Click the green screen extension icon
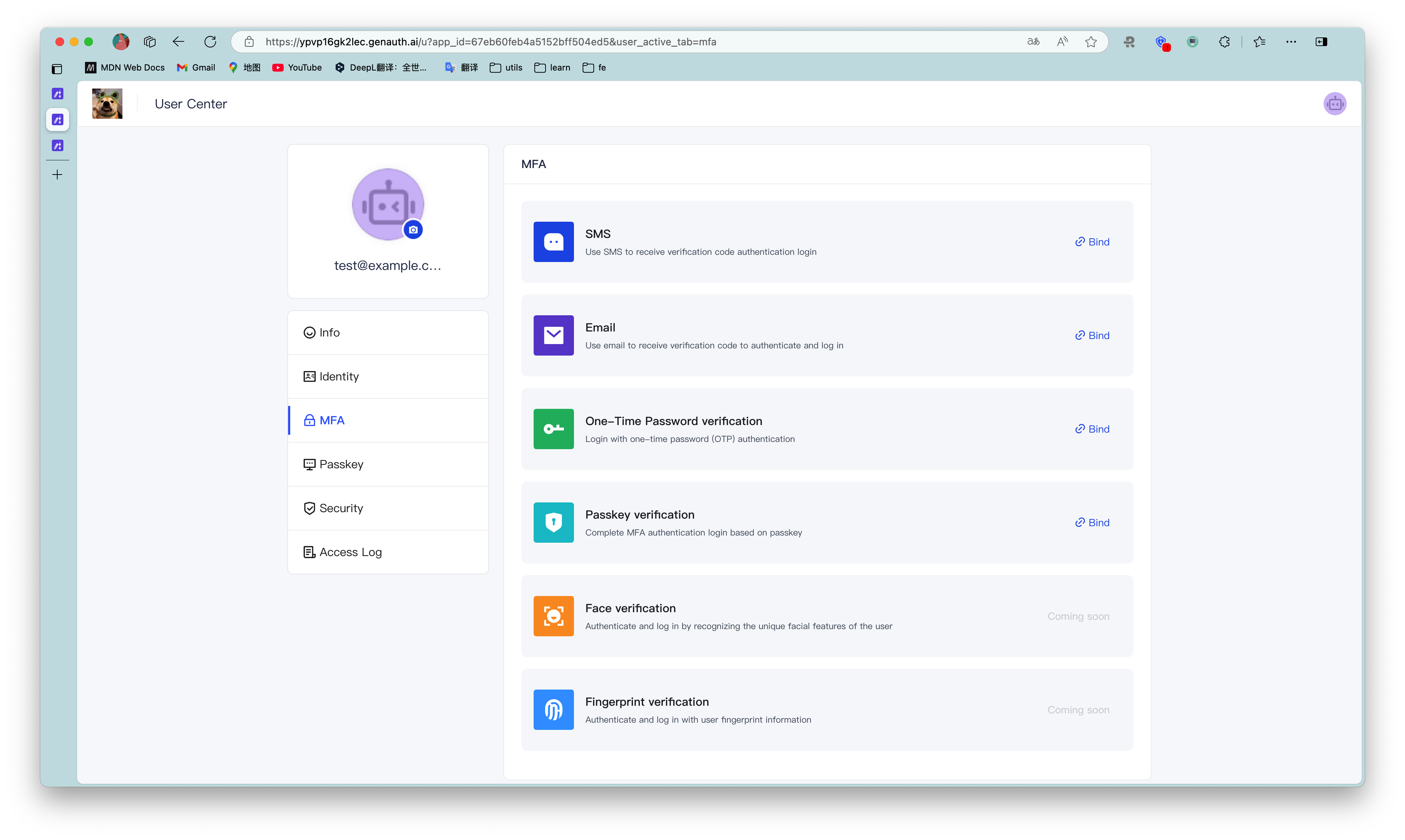This screenshot has height=840, width=1405. point(1193,41)
